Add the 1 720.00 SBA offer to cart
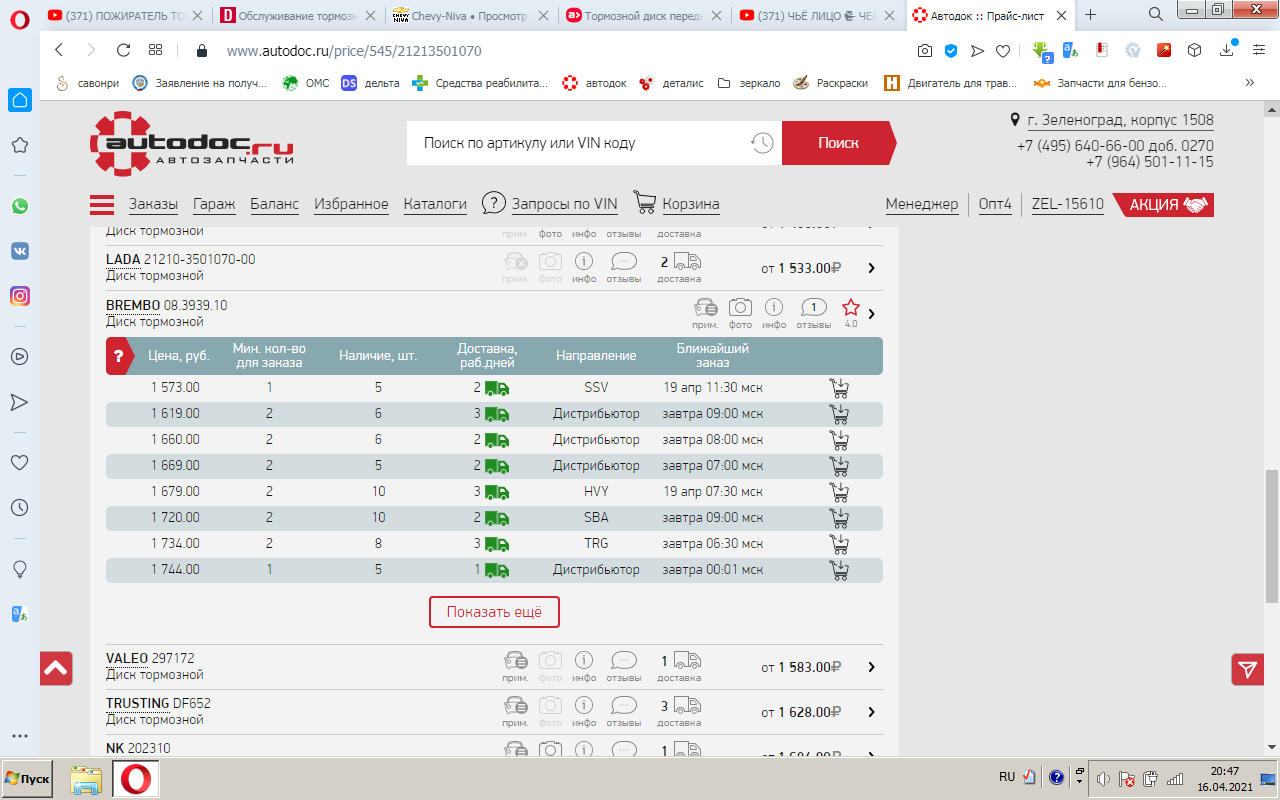1280x800 pixels. point(839,518)
